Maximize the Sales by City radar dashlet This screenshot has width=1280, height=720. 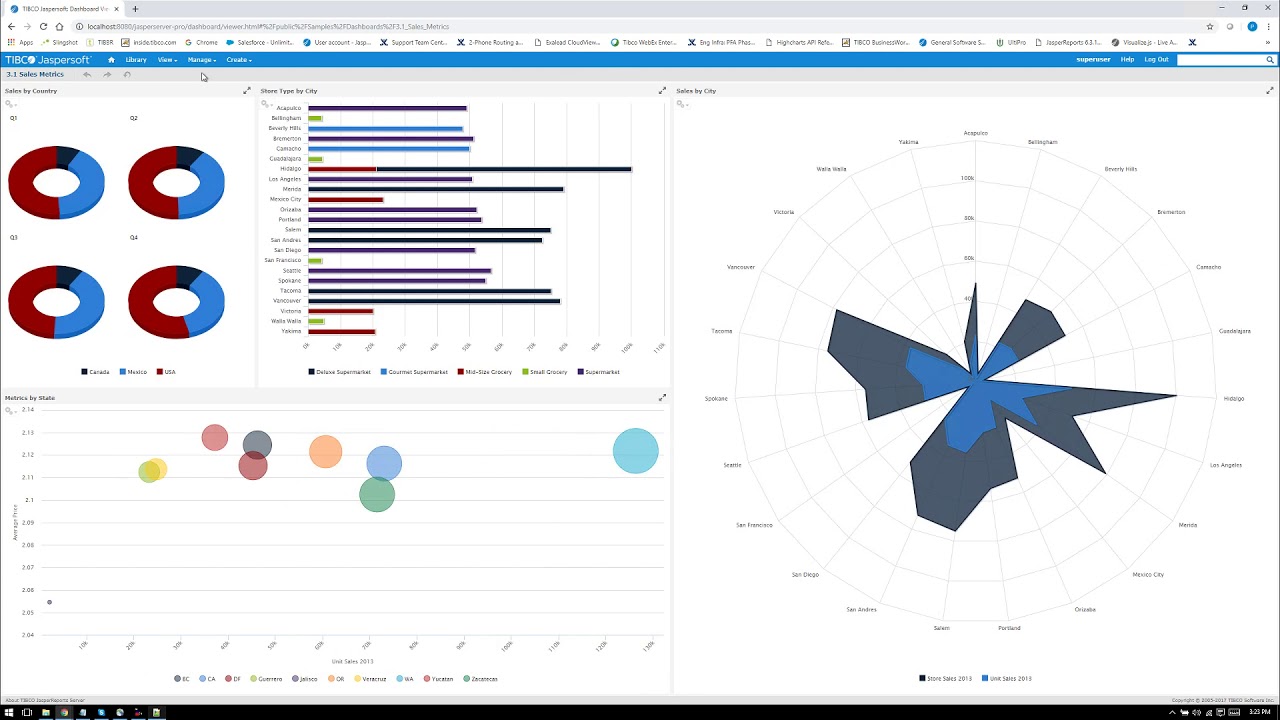click(1270, 91)
